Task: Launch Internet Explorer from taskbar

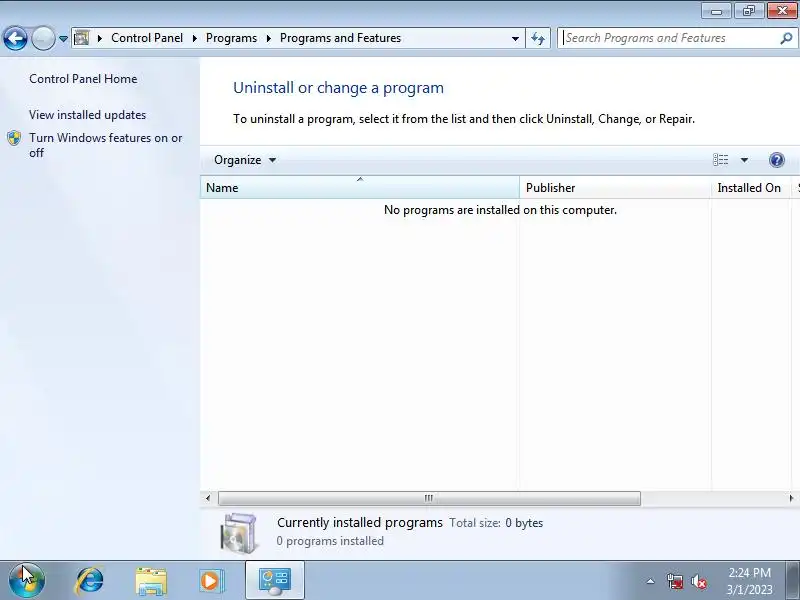Action: pos(90,581)
